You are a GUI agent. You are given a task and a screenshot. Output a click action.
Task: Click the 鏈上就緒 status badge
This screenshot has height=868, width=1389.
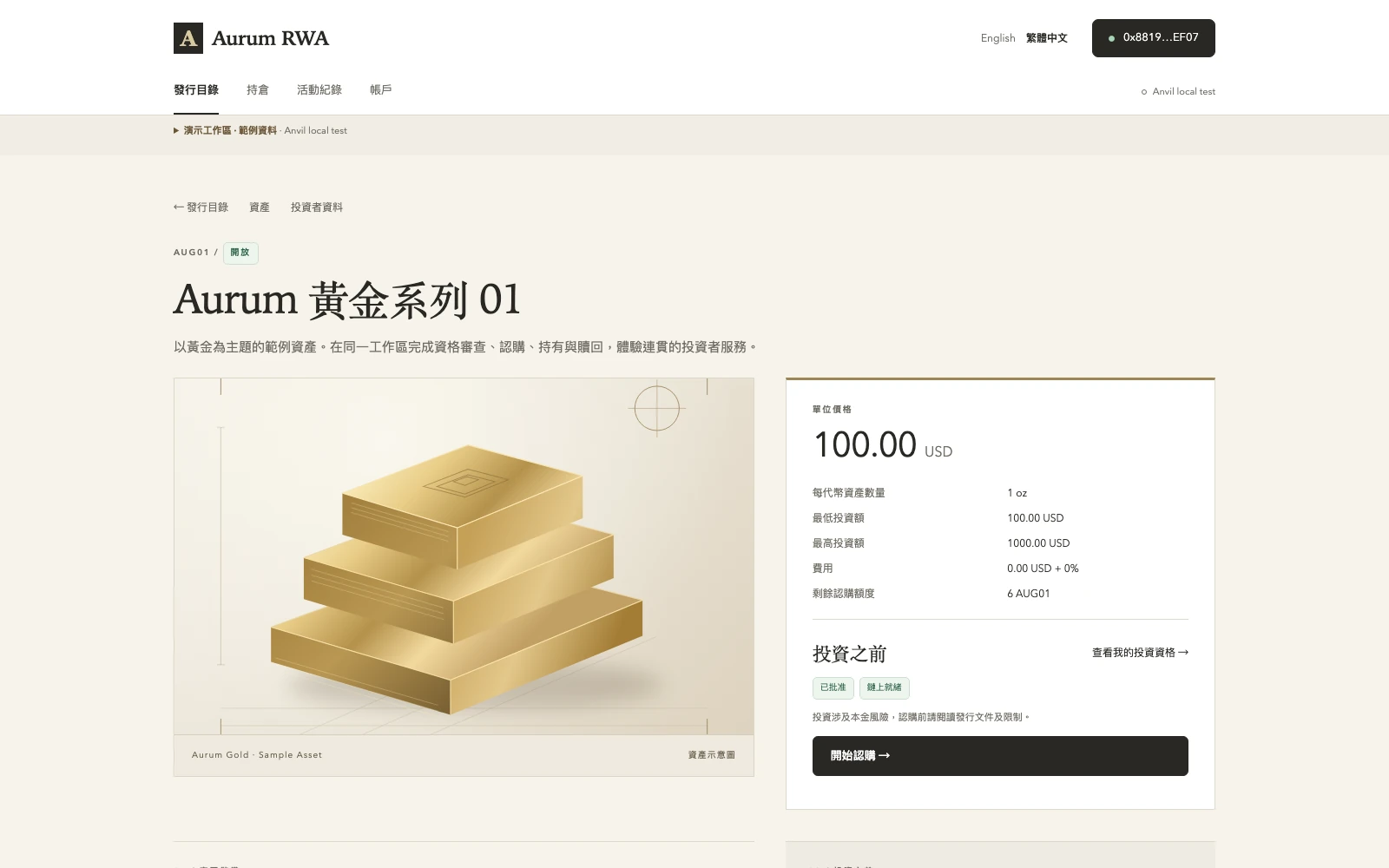(x=885, y=687)
